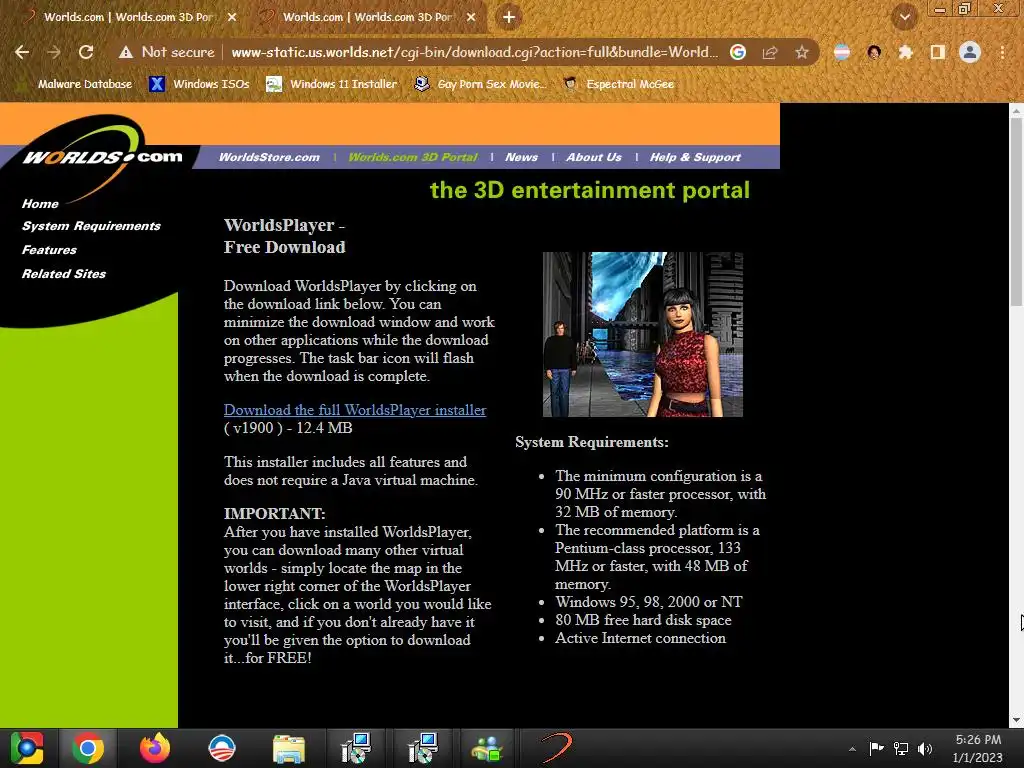Click the address bar URL

pos(474,52)
